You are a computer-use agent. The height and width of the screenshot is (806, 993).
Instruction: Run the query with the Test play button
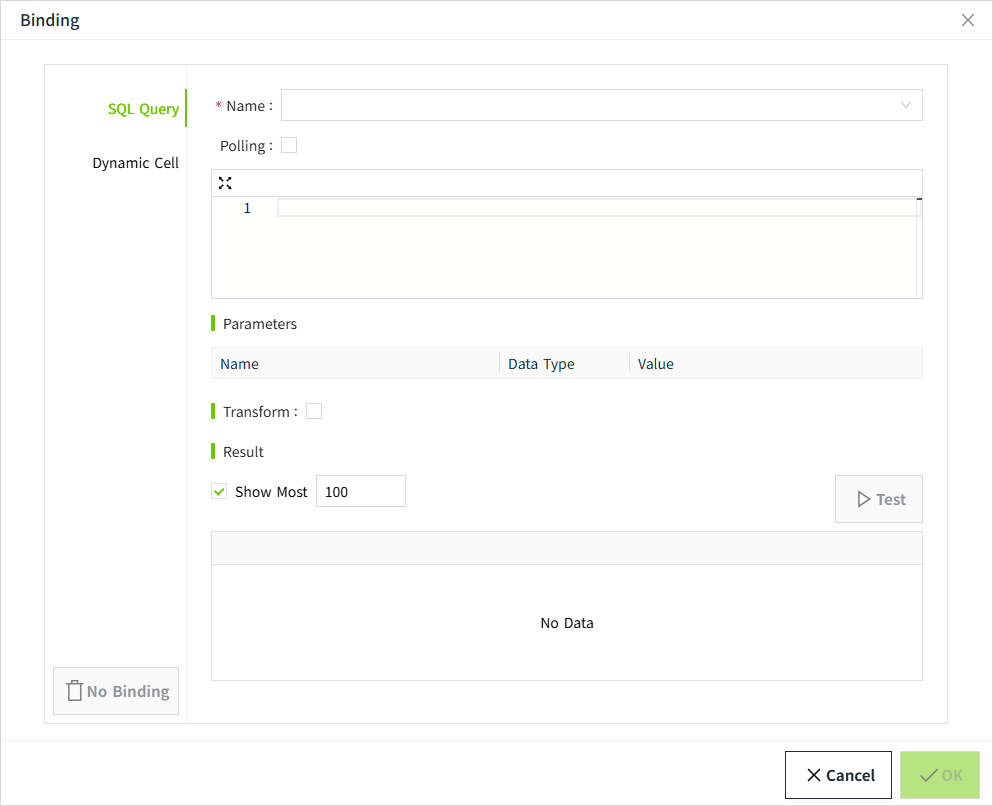click(878, 499)
